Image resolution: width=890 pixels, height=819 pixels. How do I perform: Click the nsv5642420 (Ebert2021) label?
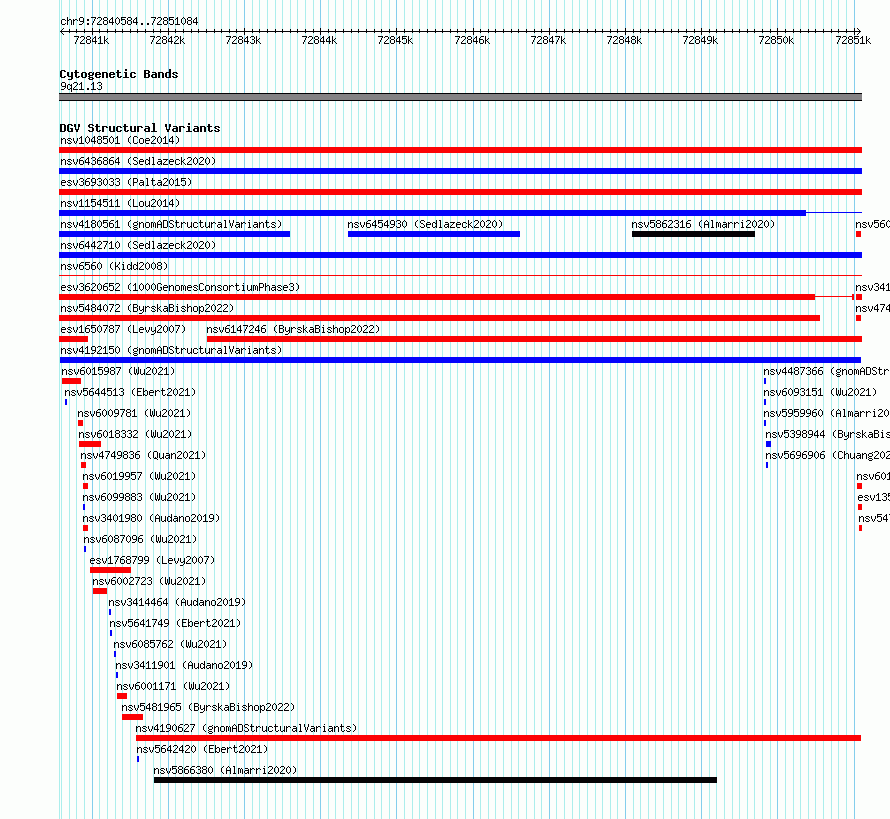coord(202,749)
